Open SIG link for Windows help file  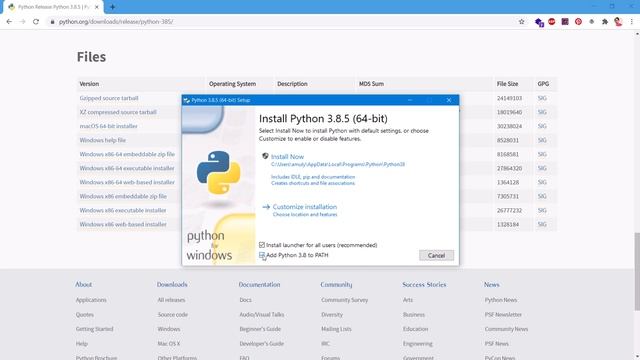point(542,140)
